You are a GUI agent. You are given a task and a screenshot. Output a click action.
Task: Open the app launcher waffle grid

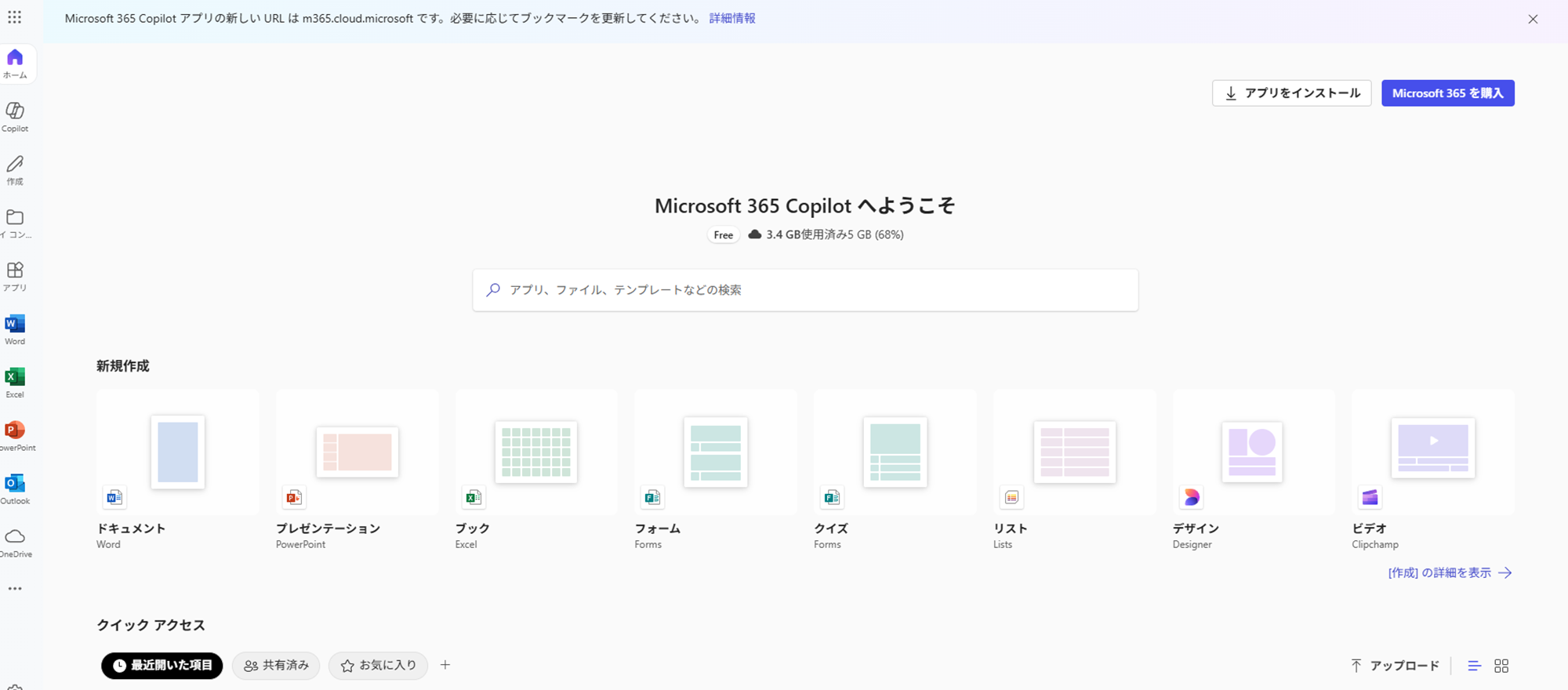(x=15, y=17)
